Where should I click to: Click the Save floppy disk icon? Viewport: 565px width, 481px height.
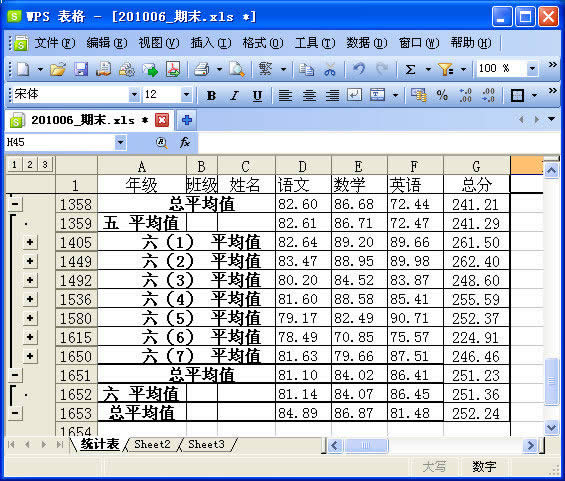pyautogui.click(x=81, y=69)
